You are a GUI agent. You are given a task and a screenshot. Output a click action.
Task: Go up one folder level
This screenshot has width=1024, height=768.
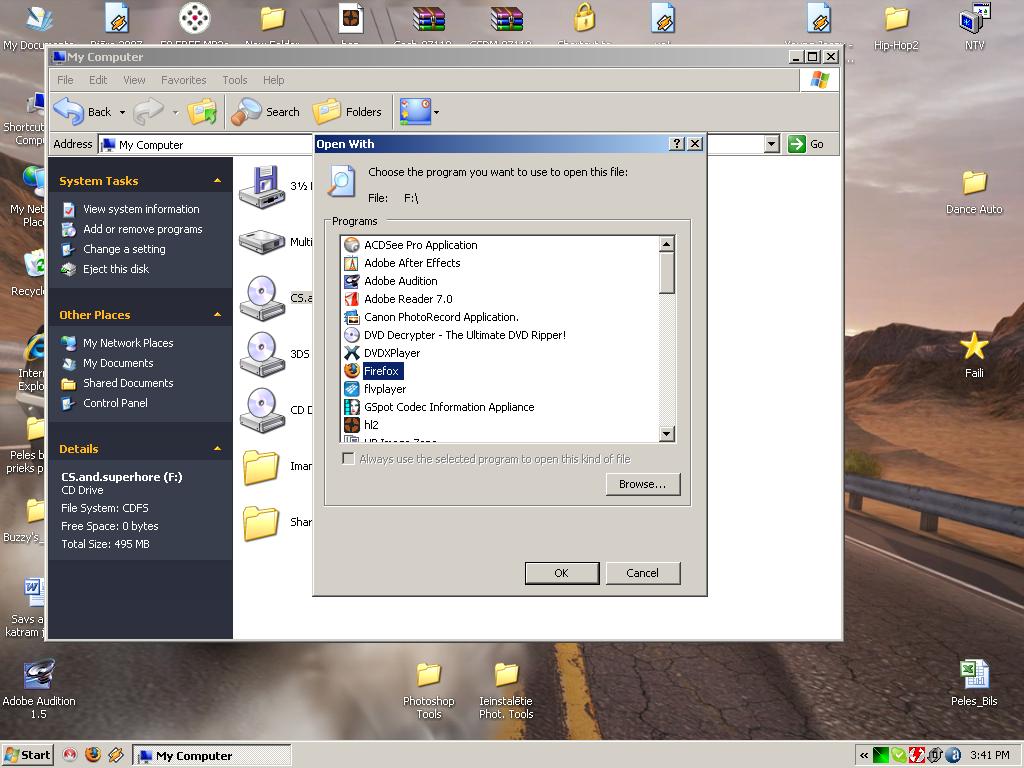202,112
